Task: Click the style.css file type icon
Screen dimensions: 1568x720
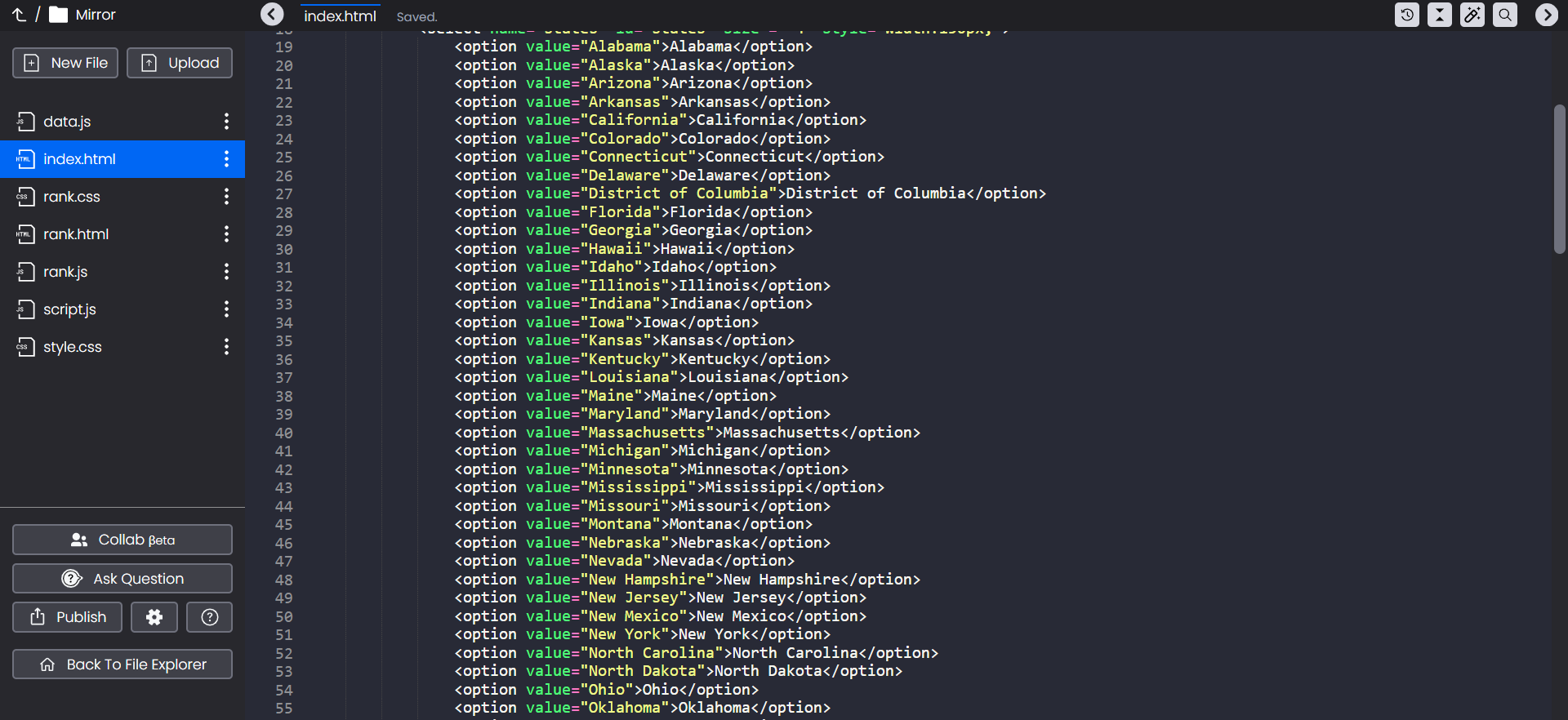Action: click(25, 347)
